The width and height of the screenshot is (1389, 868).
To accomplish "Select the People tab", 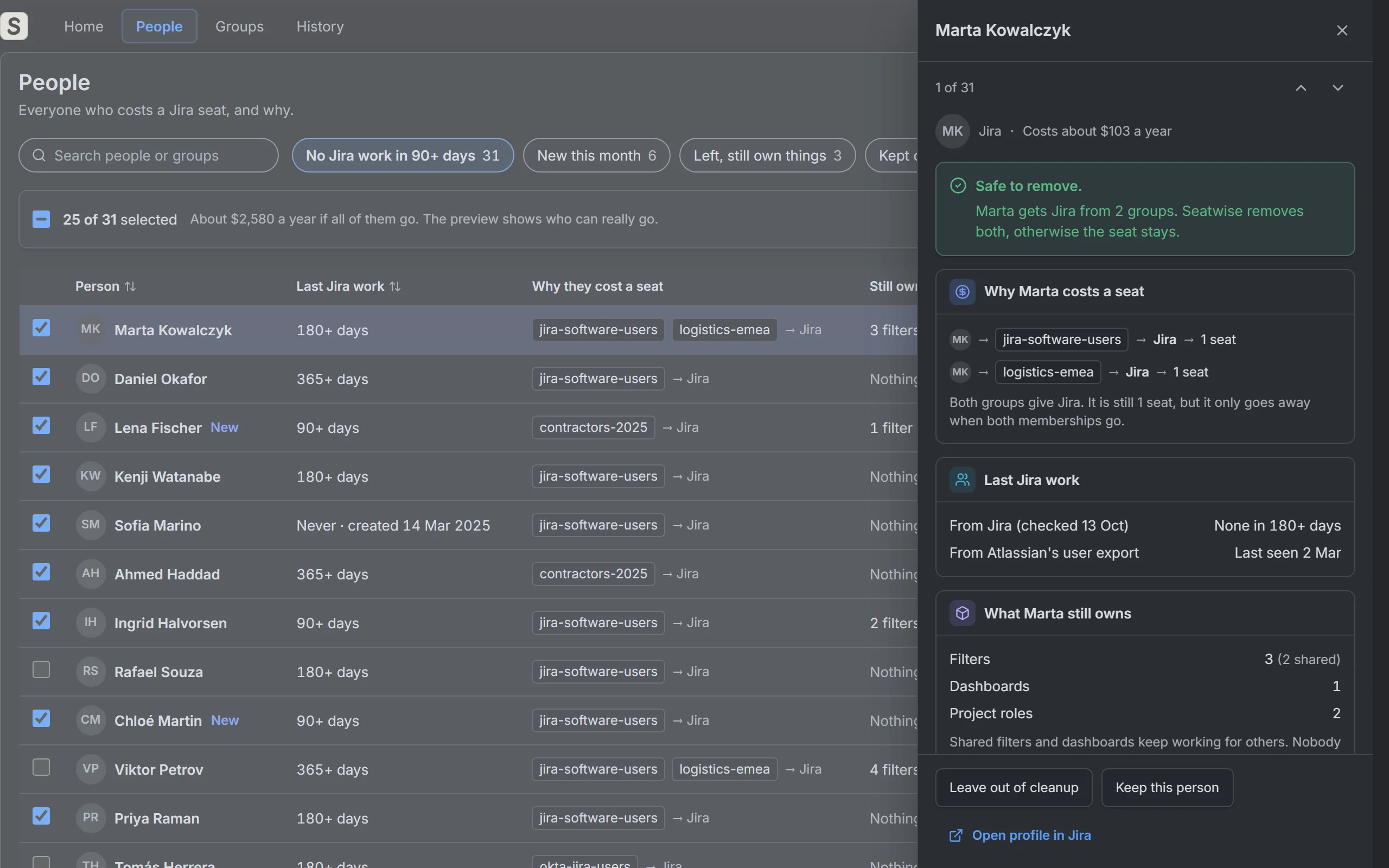I will click(160, 27).
